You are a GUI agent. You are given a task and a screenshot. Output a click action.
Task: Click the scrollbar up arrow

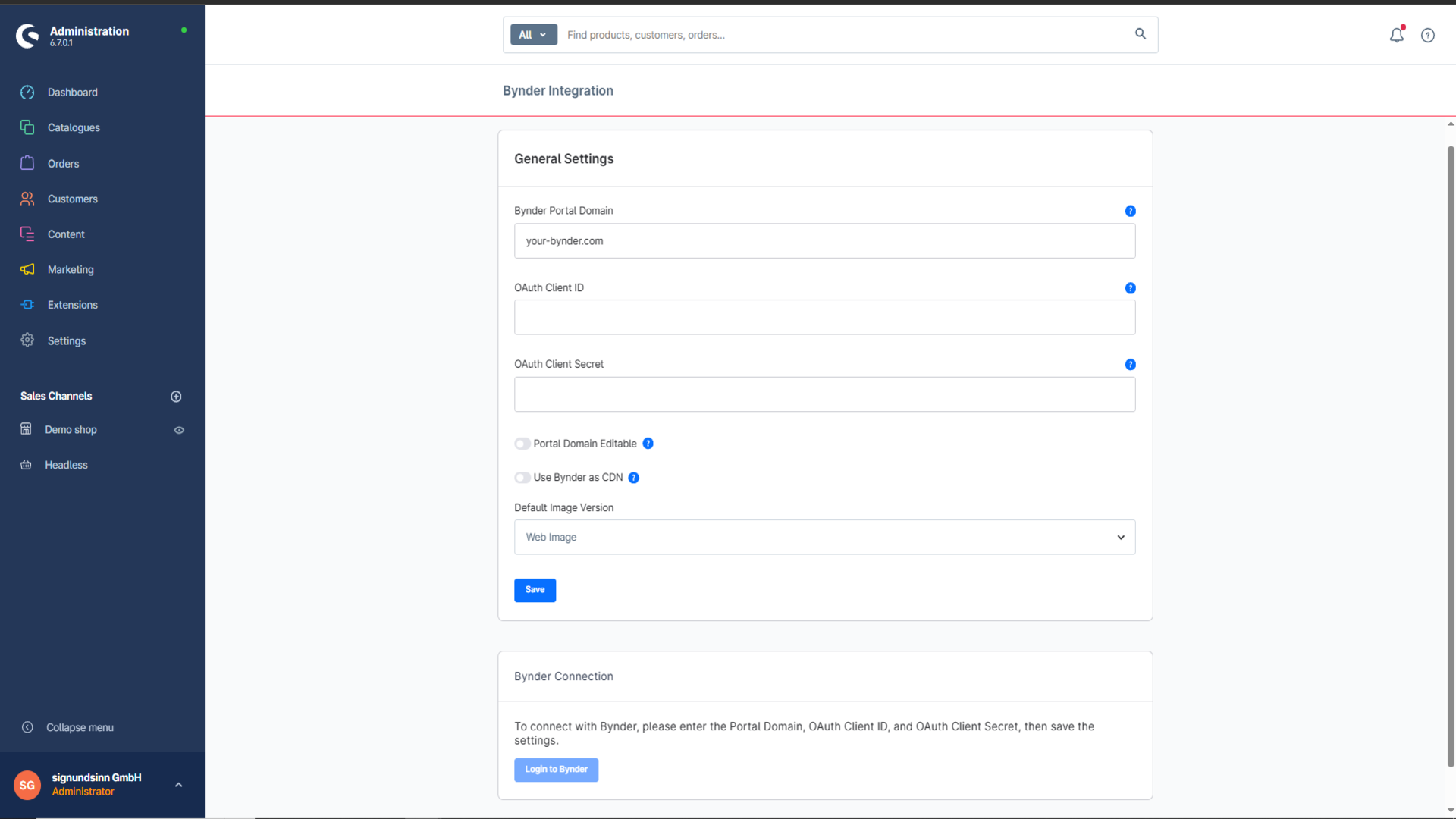point(1451,124)
